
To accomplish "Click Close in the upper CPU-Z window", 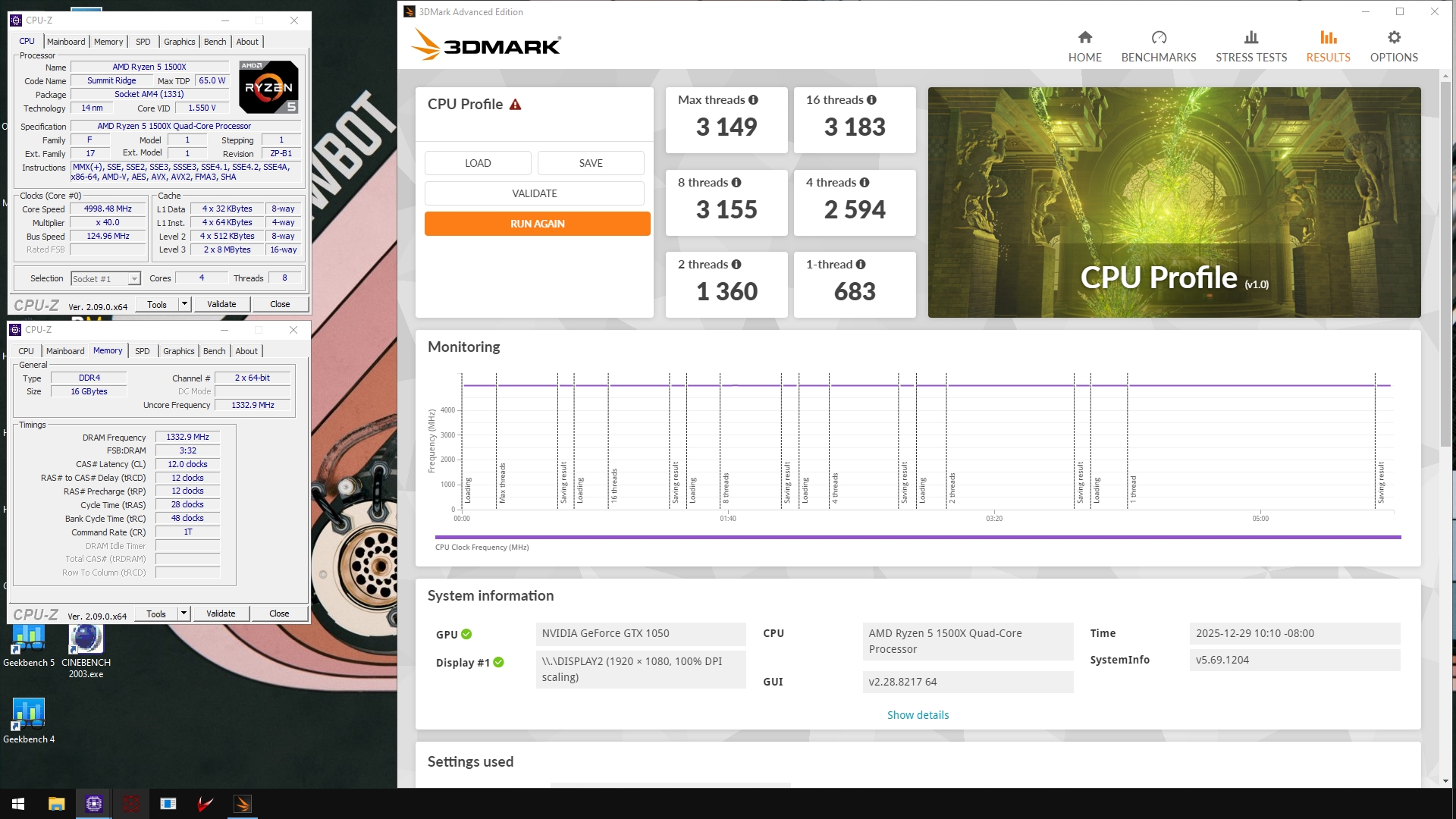I will [280, 304].
